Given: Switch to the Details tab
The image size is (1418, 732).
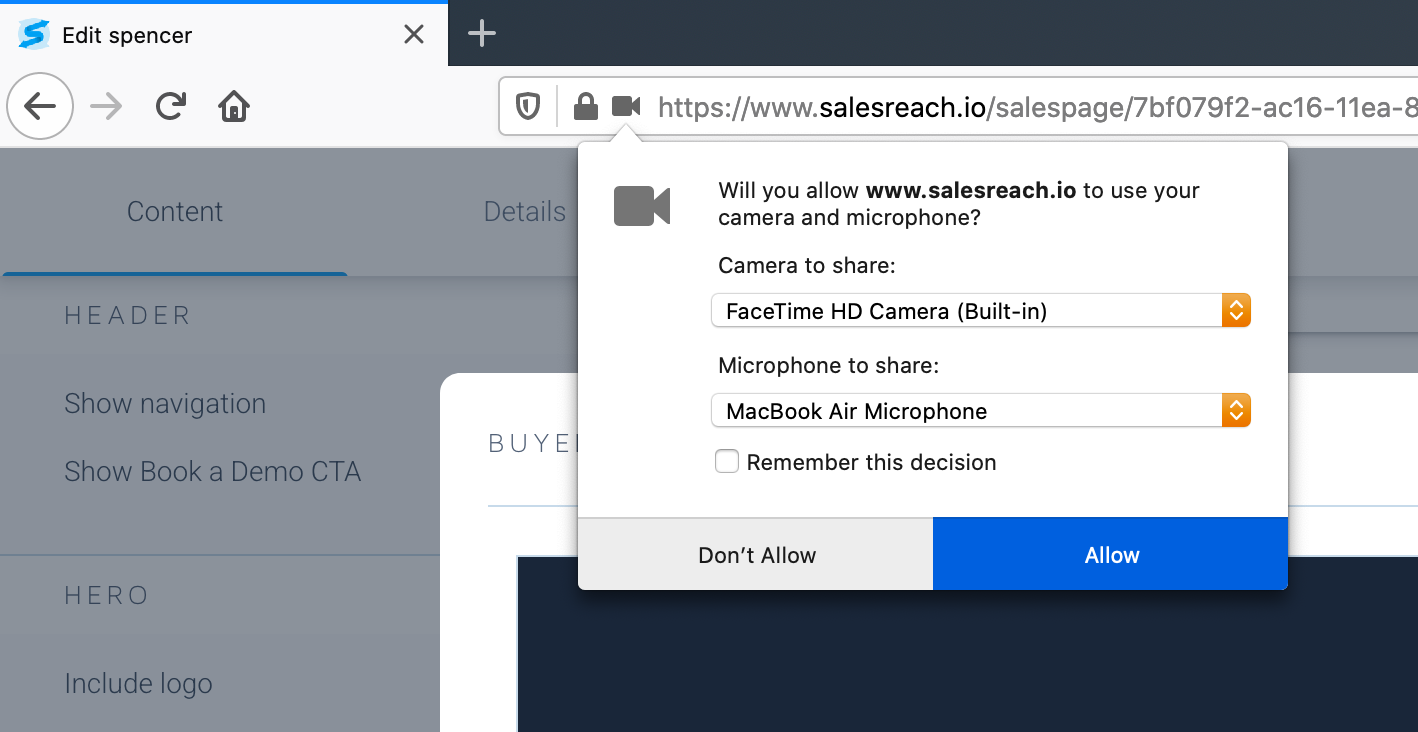Looking at the screenshot, I should 524,211.
